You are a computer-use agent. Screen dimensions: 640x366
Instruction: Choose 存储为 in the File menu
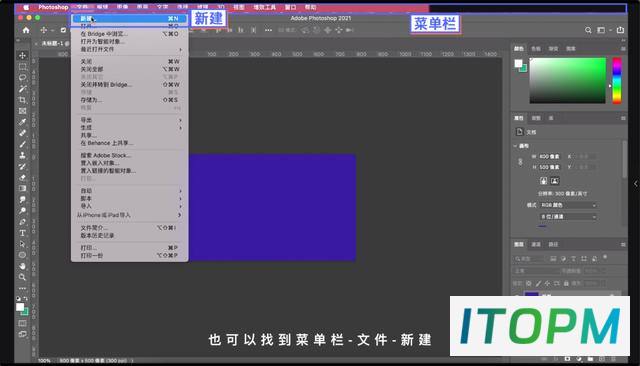coord(129,100)
